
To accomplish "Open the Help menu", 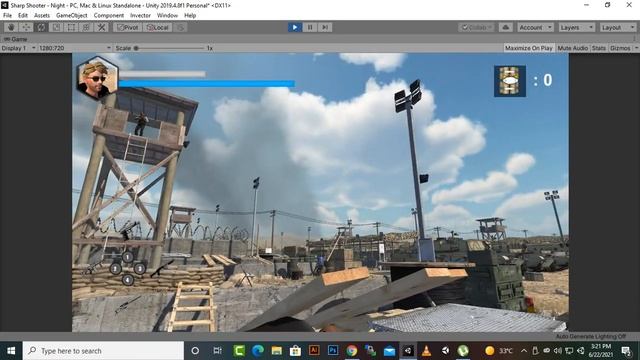I will (x=190, y=16).
